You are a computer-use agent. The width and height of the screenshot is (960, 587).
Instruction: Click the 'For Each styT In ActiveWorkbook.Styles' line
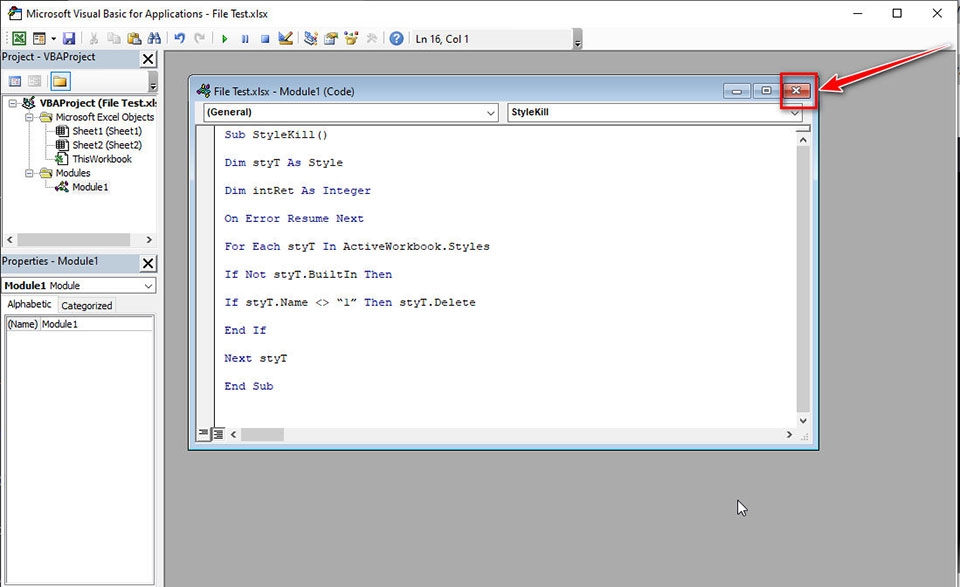click(357, 247)
